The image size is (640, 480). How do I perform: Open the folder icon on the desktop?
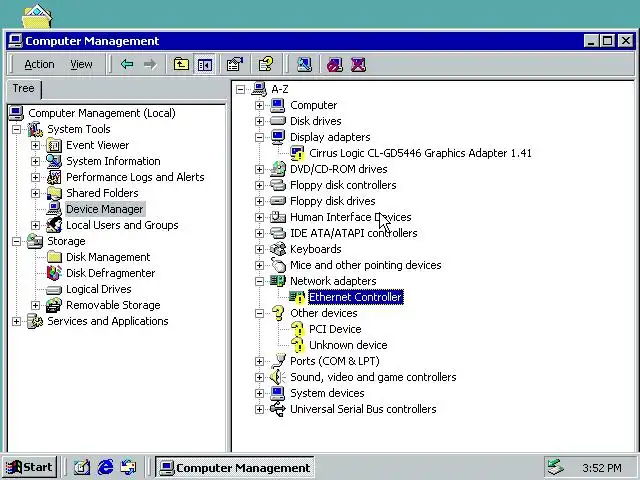37,16
